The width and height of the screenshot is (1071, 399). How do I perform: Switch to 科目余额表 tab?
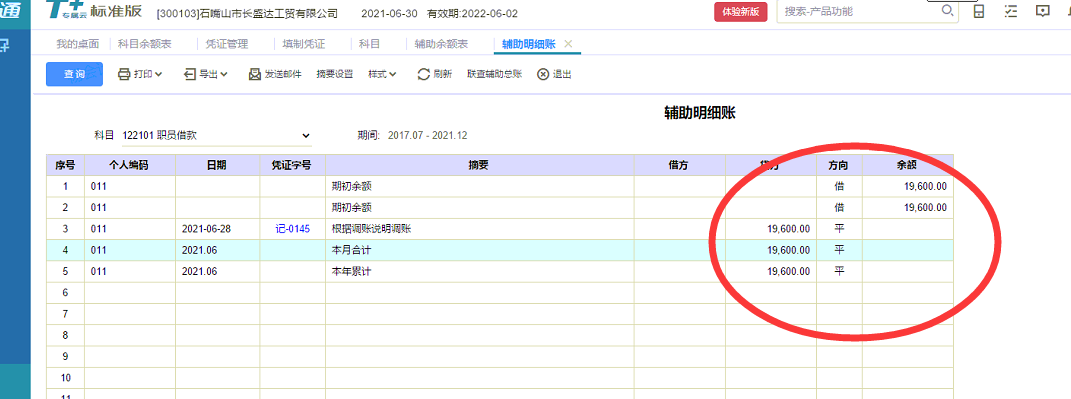click(x=144, y=44)
